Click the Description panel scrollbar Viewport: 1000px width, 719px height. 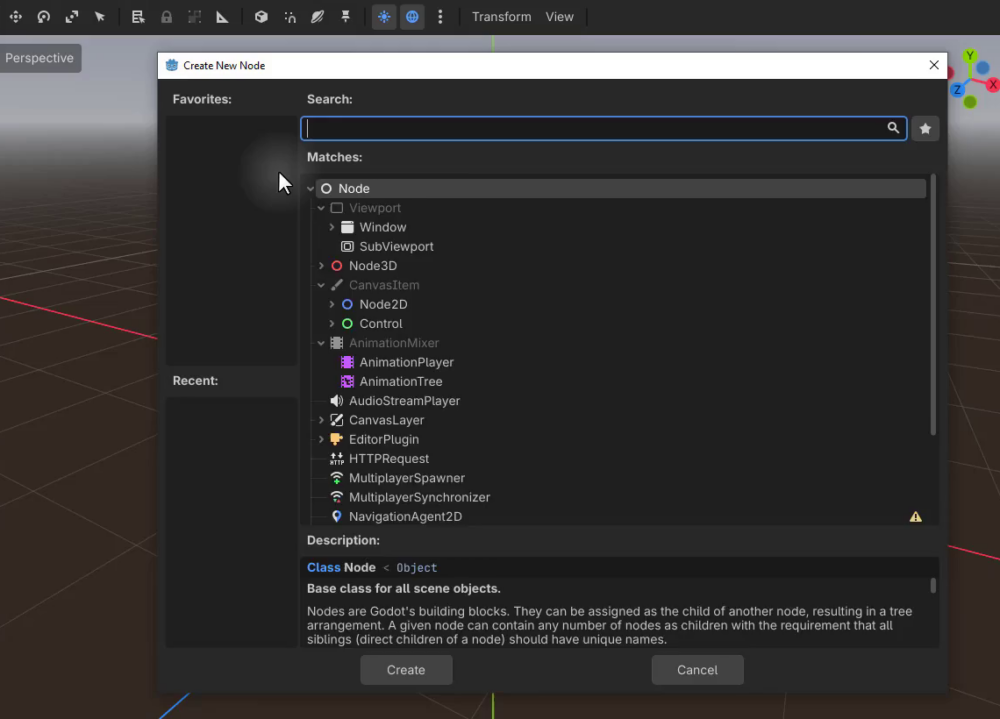click(x=933, y=586)
